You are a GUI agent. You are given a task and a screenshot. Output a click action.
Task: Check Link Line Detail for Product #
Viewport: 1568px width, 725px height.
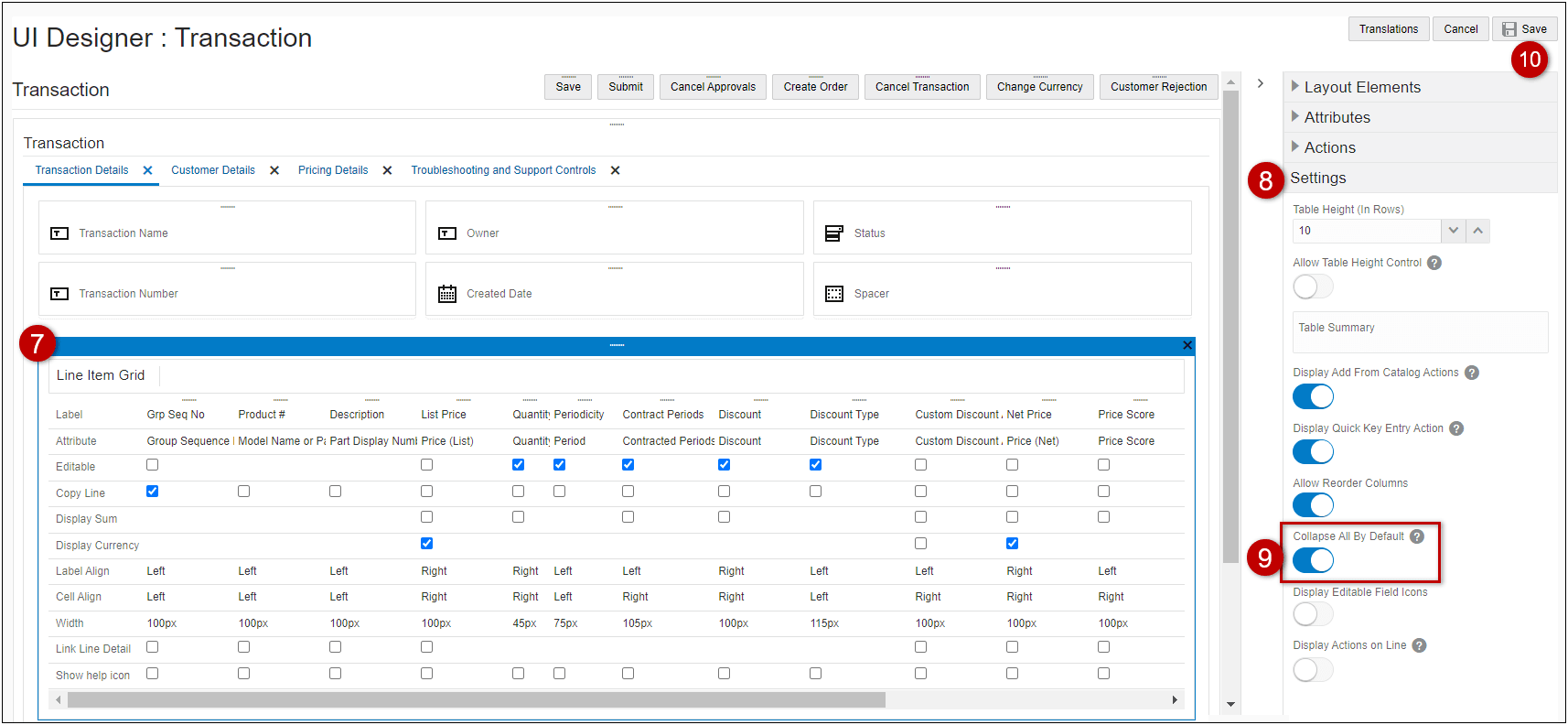[x=243, y=647]
